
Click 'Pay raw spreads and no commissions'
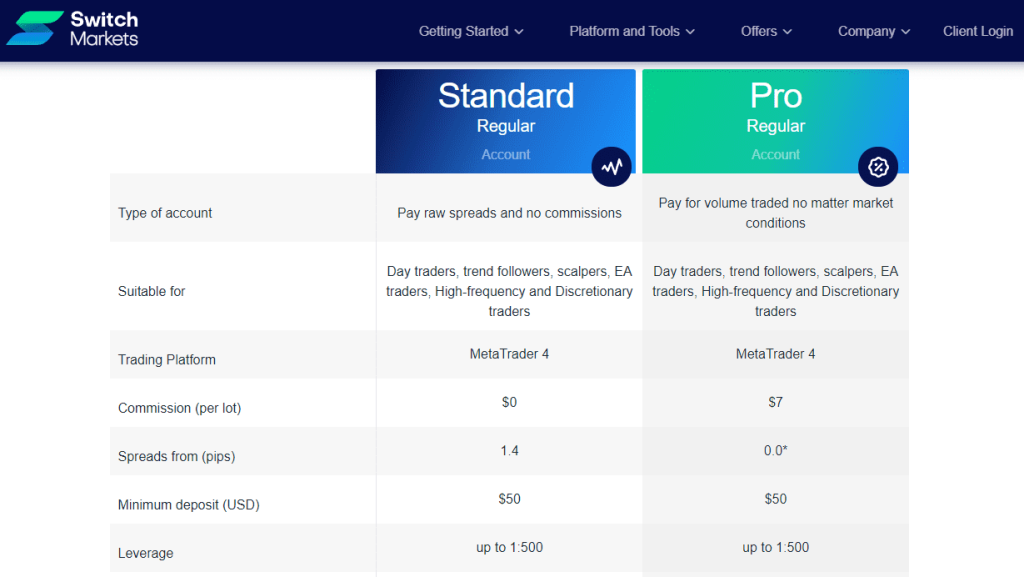pyautogui.click(x=509, y=213)
